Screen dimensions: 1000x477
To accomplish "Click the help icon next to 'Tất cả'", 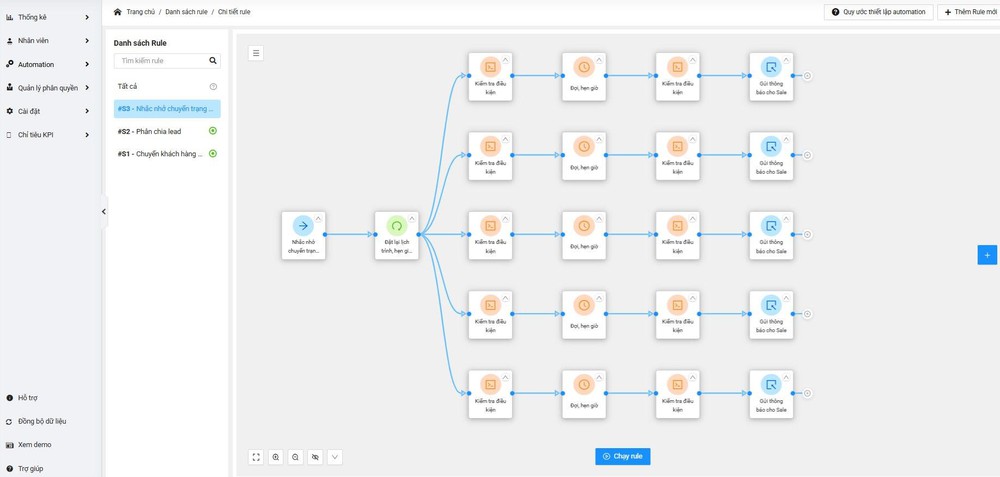I will tap(213, 87).
